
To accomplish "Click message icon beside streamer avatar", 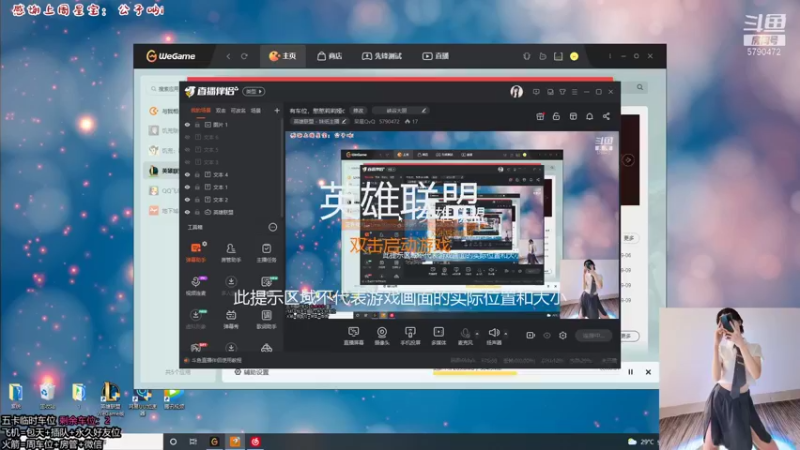I will pyautogui.click(x=536, y=92).
